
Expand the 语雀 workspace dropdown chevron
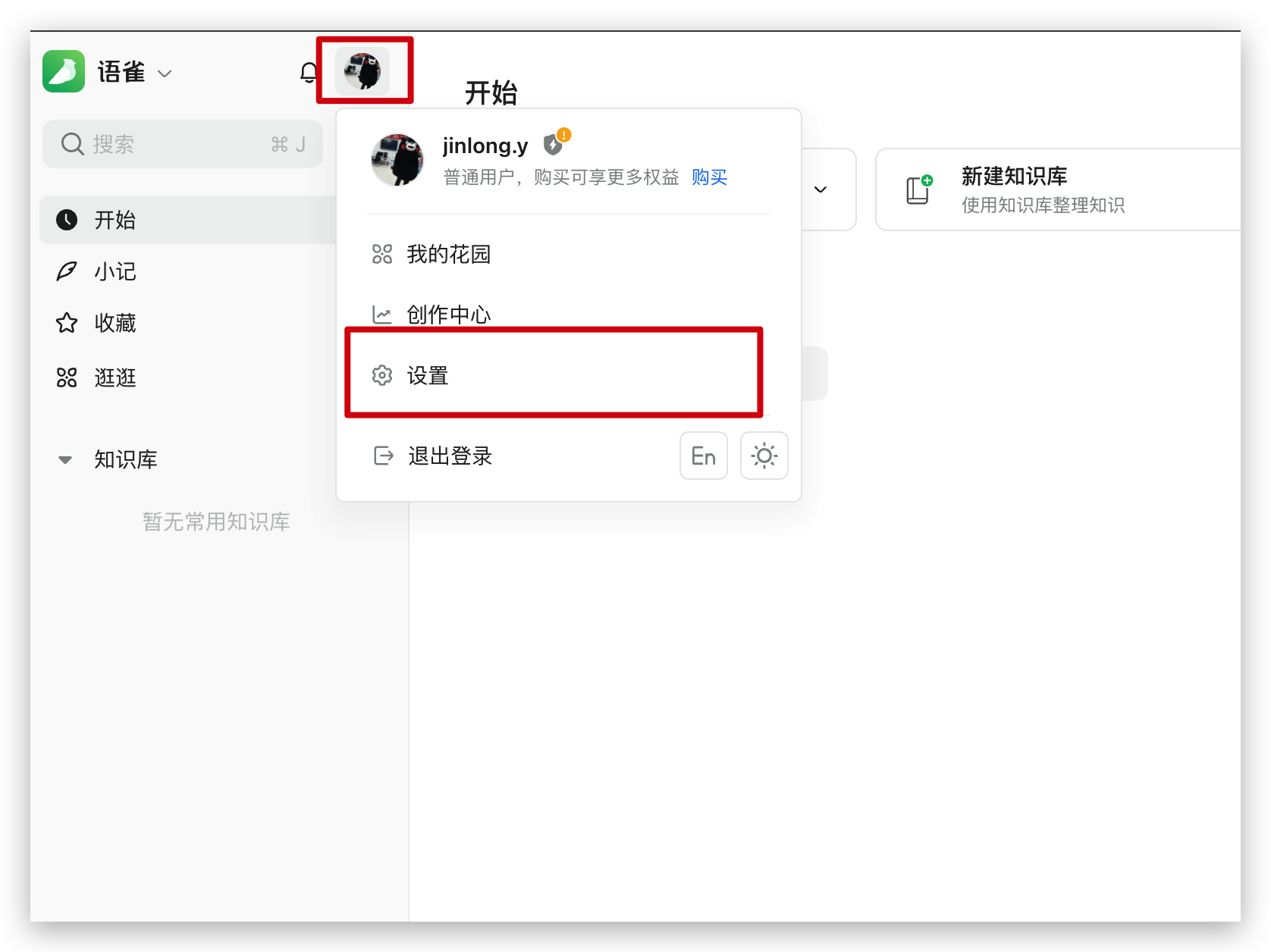(165, 74)
